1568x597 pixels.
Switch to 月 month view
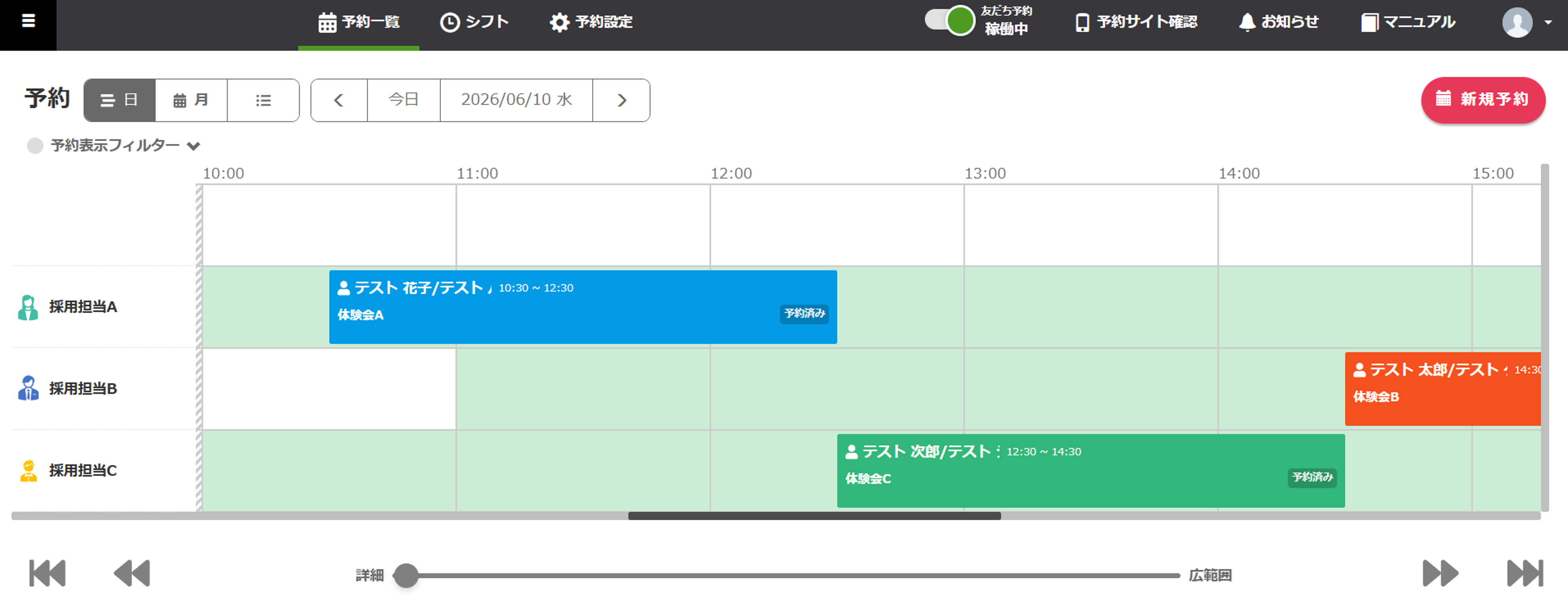pyautogui.click(x=191, y=100)
